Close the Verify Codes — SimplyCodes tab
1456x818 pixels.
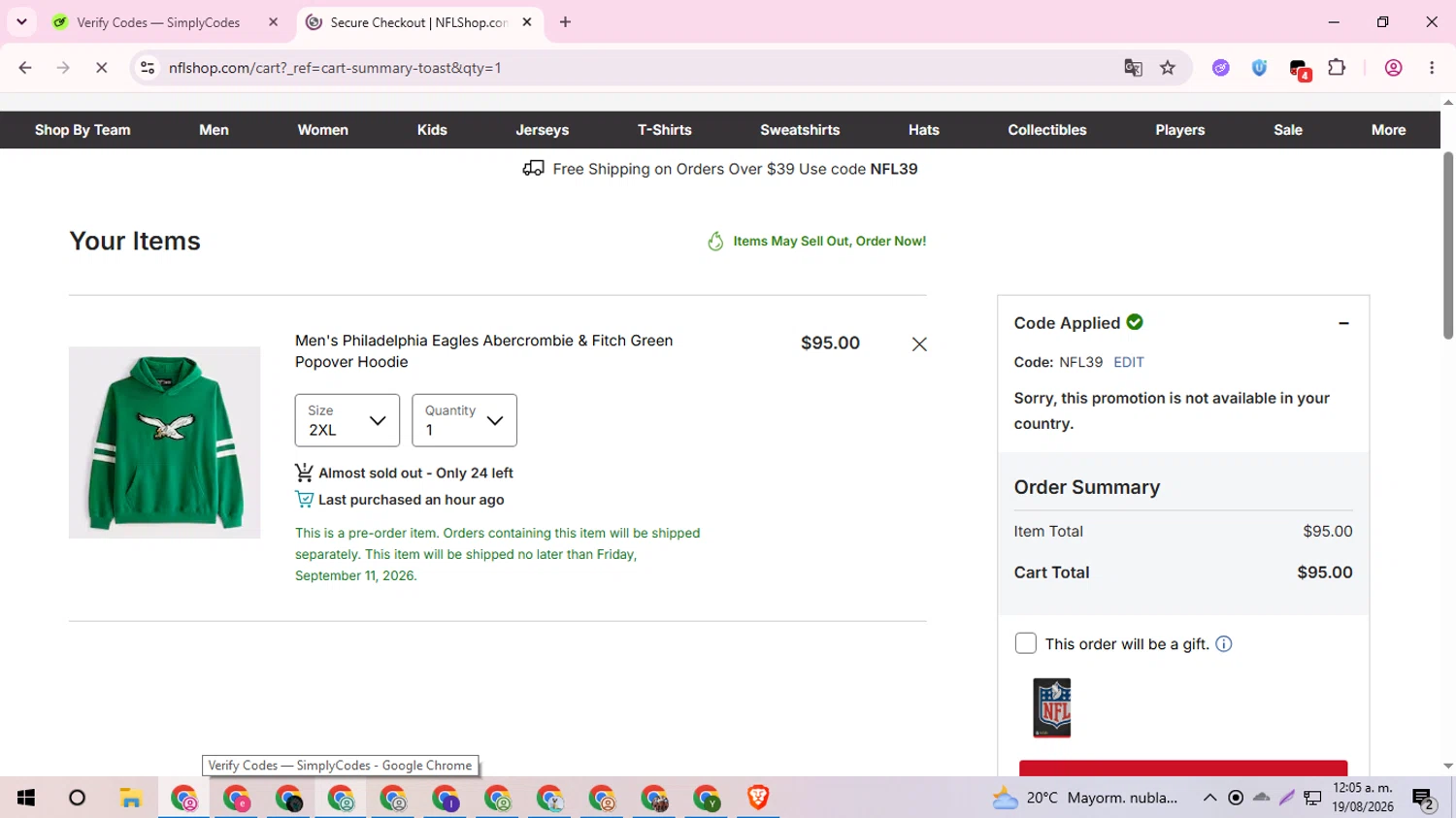pyautogui.click(x=273, y=22)
